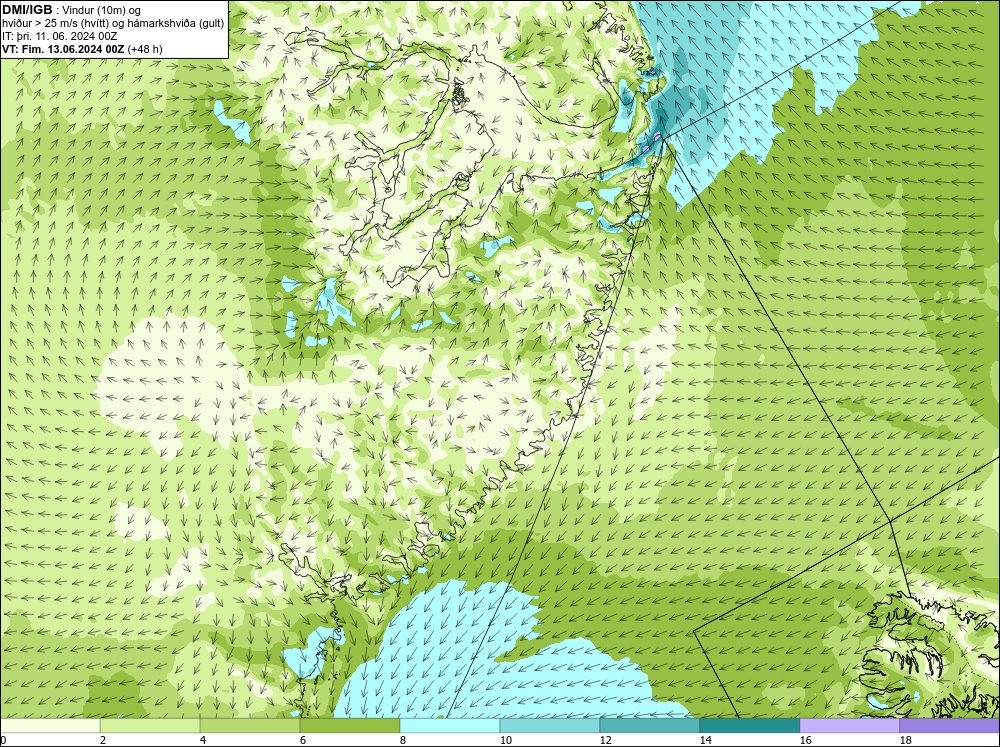The width and height of the screenshot is (1000, 747).
Task: Click the 14–16 m/s dark teal legend band
Action: point(749,726)
